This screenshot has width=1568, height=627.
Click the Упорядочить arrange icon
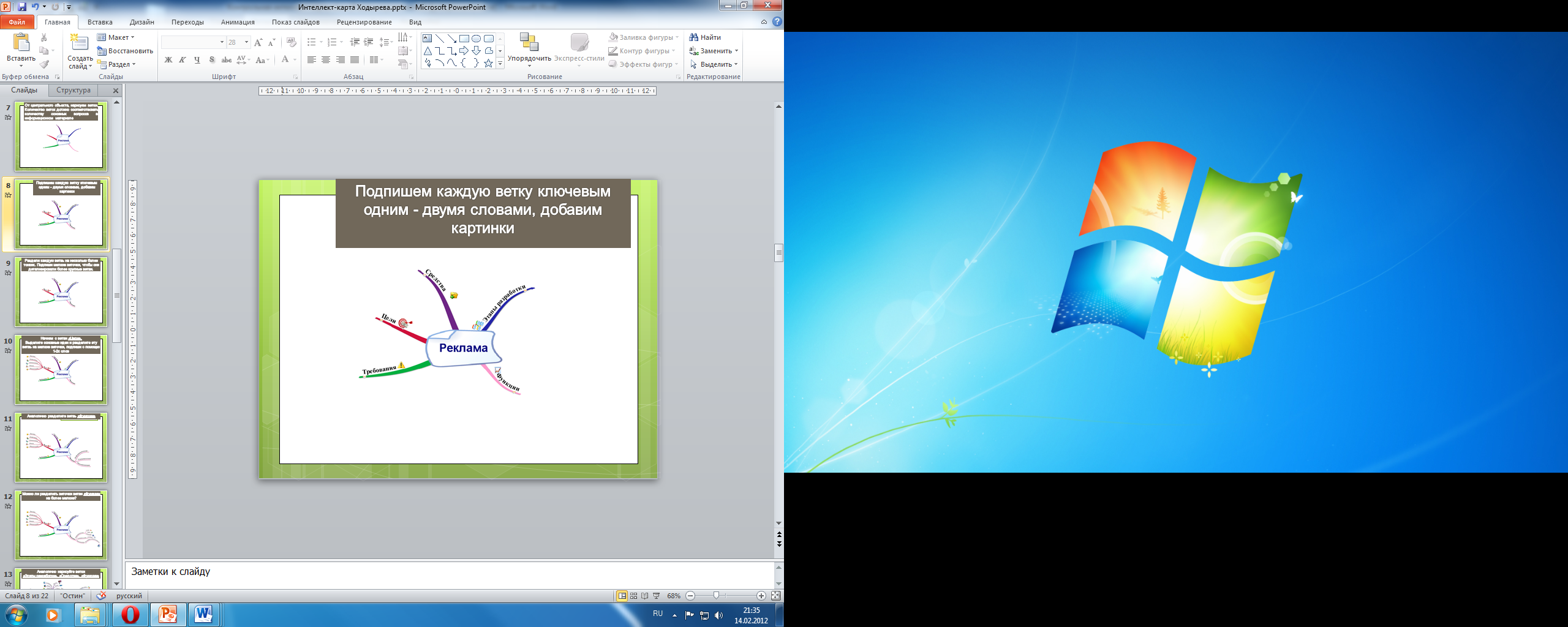(x=529, y=42)
